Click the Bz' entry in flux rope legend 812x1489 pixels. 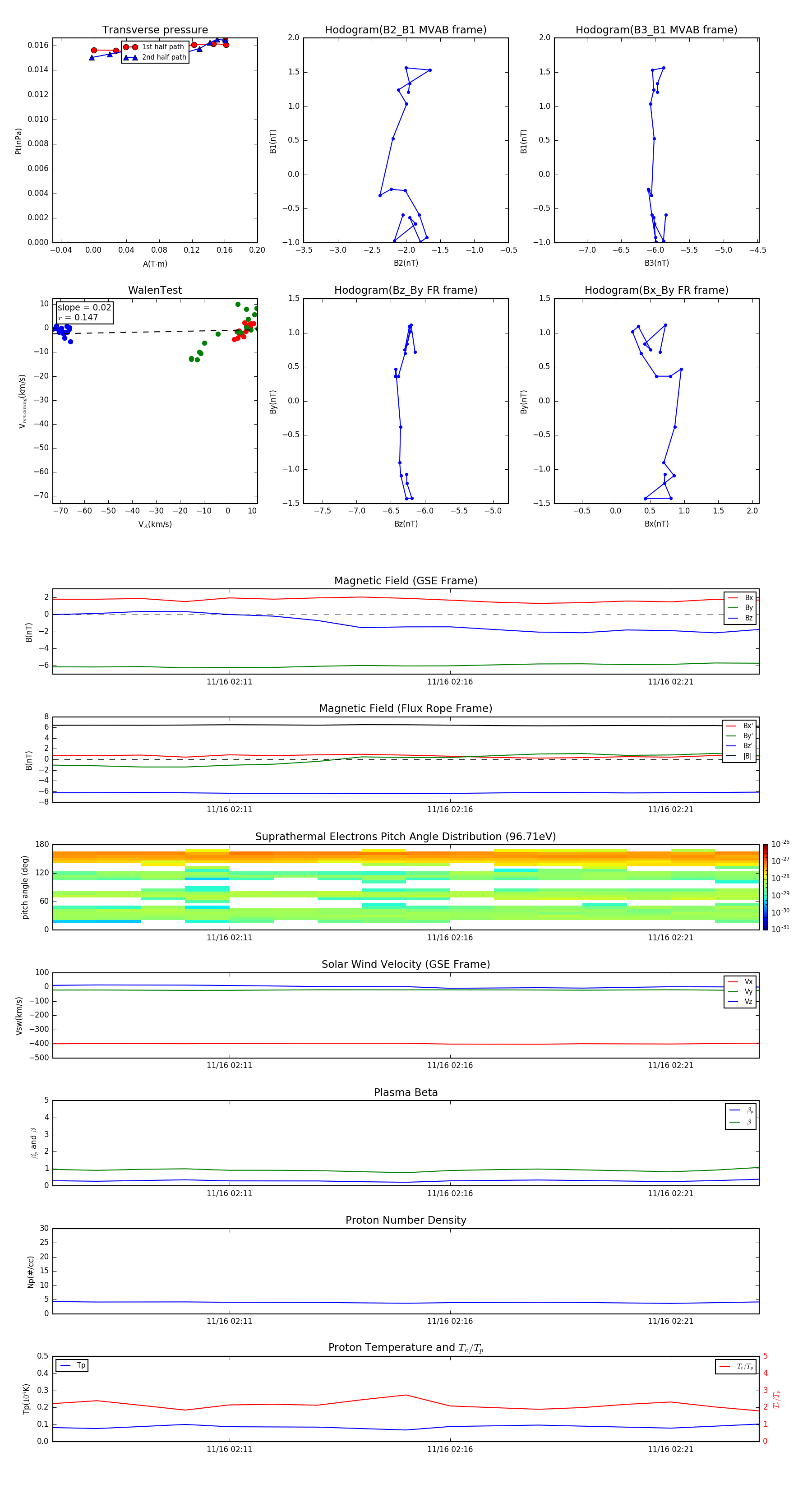click(739, 746)
